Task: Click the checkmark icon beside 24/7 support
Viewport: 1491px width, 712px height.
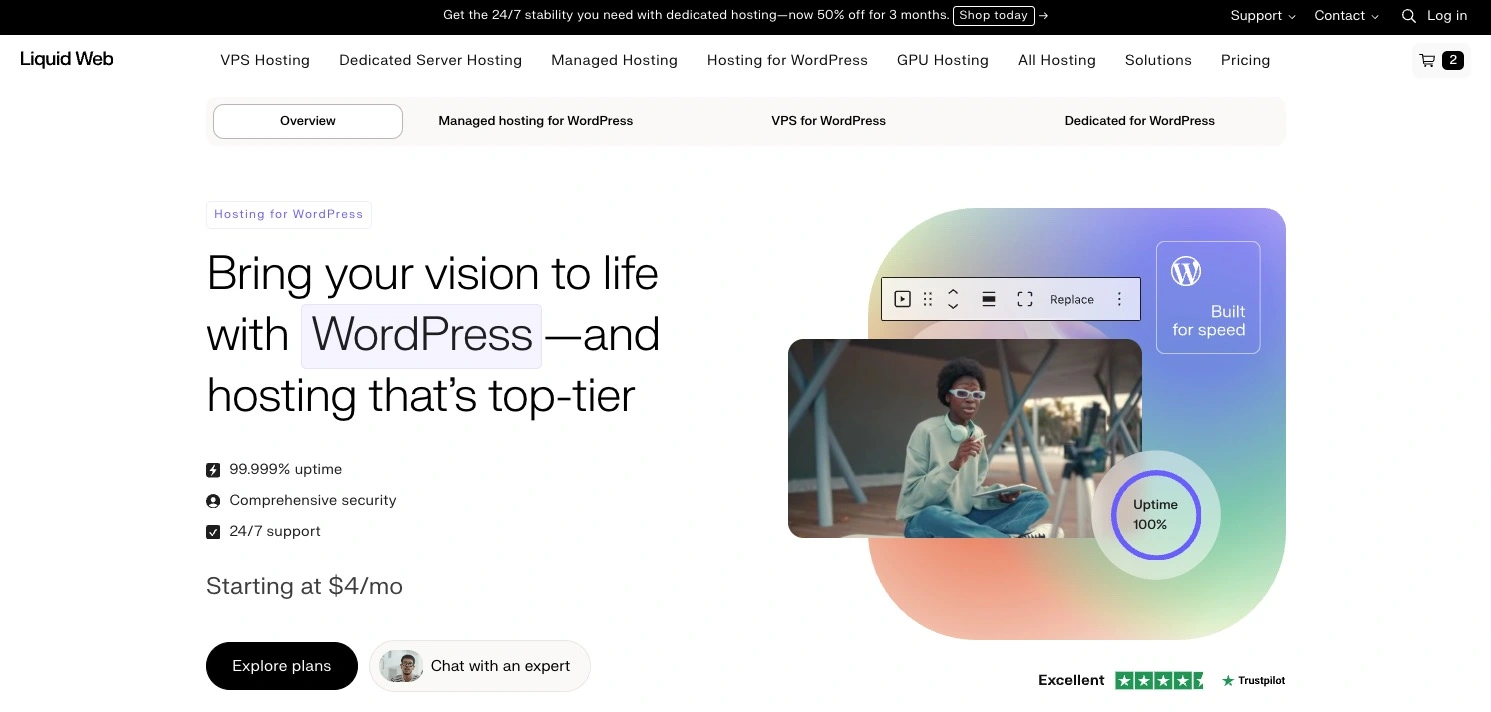Action: [x=213, y=532]
